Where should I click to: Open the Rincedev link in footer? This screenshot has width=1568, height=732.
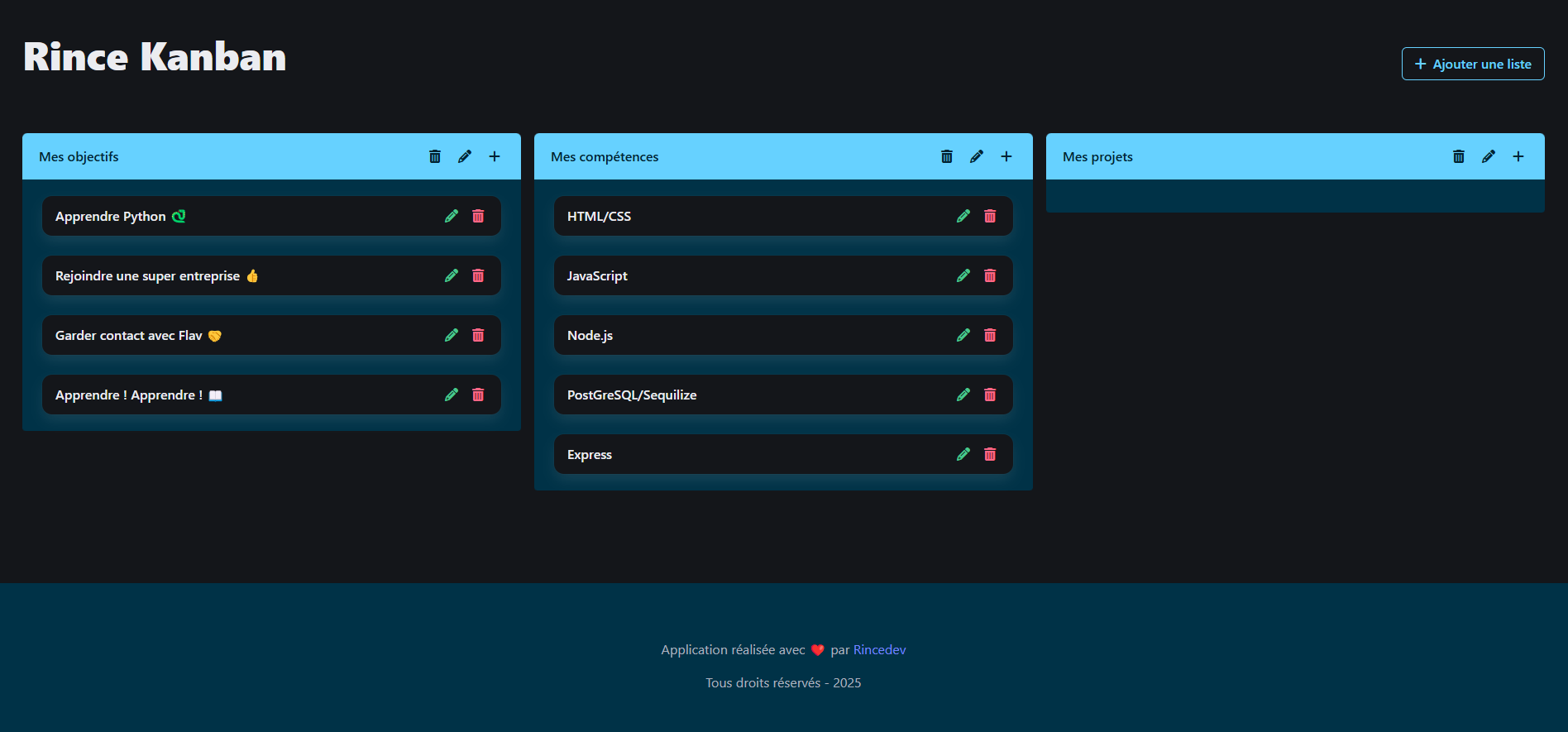point(879,650)
